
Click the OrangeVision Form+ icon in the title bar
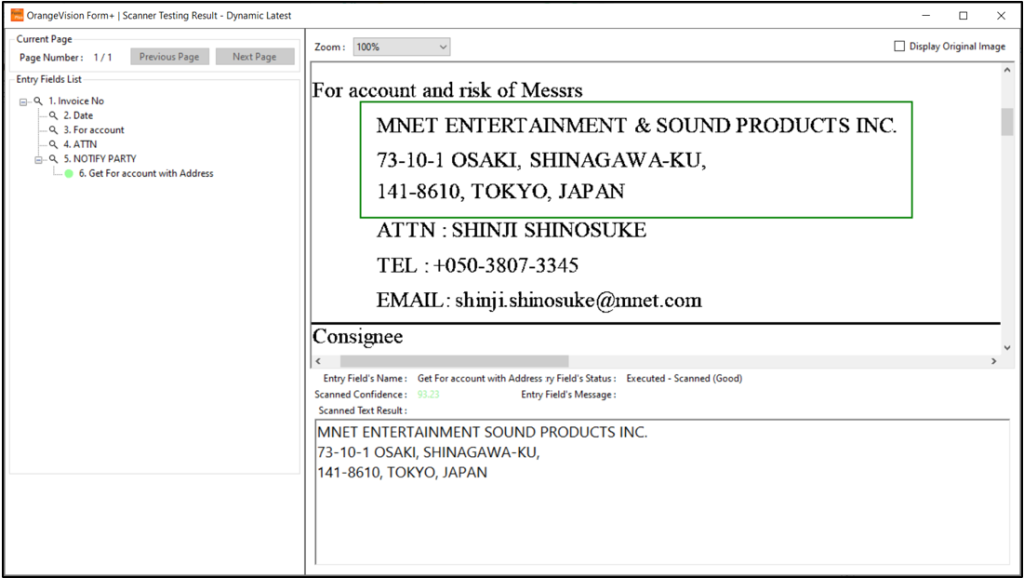coord(15,15)
